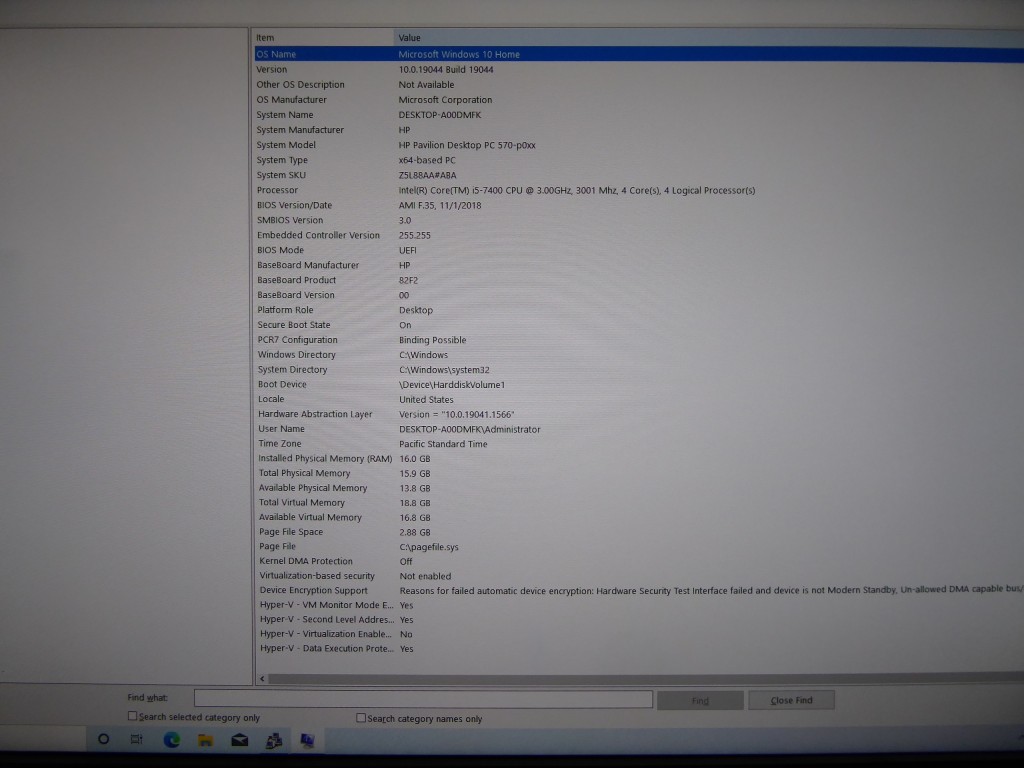
Task: Select the Kernel DMA Protection item
Action: [x=306, y=561]
